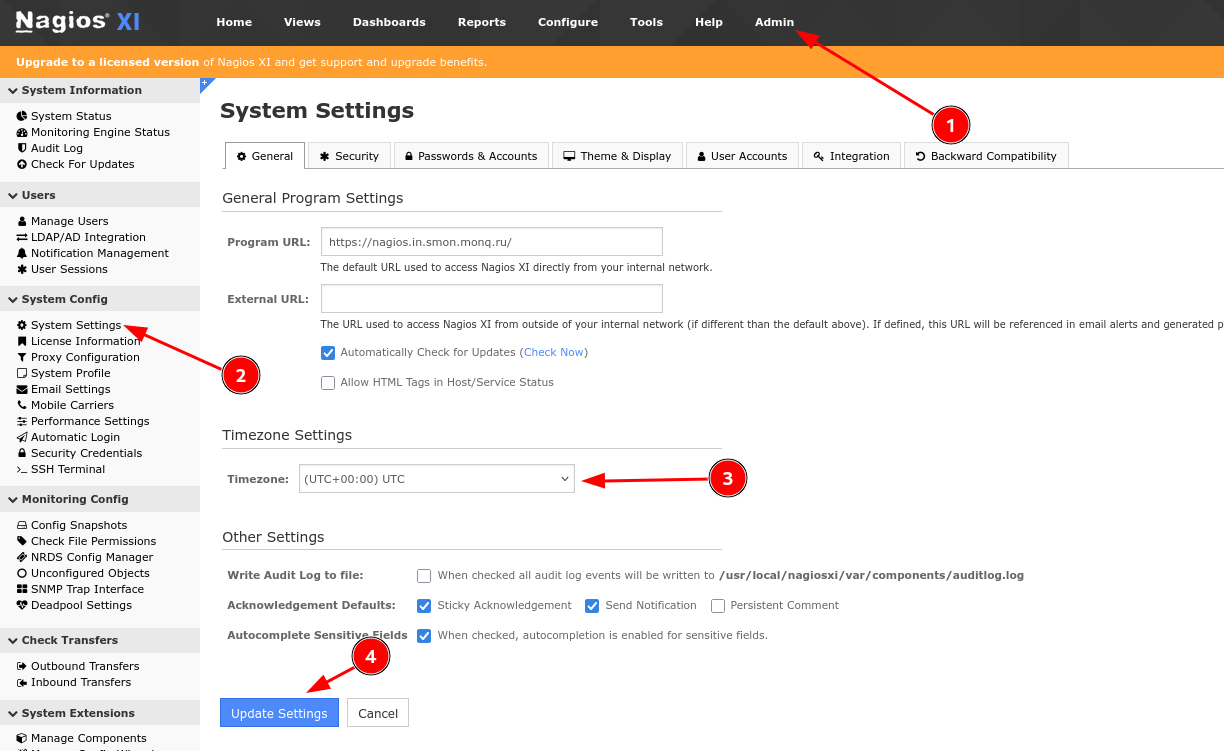This screenshot has height=751, width=1224.
Task: Collapse the System Information section
Action: point(13,90)
